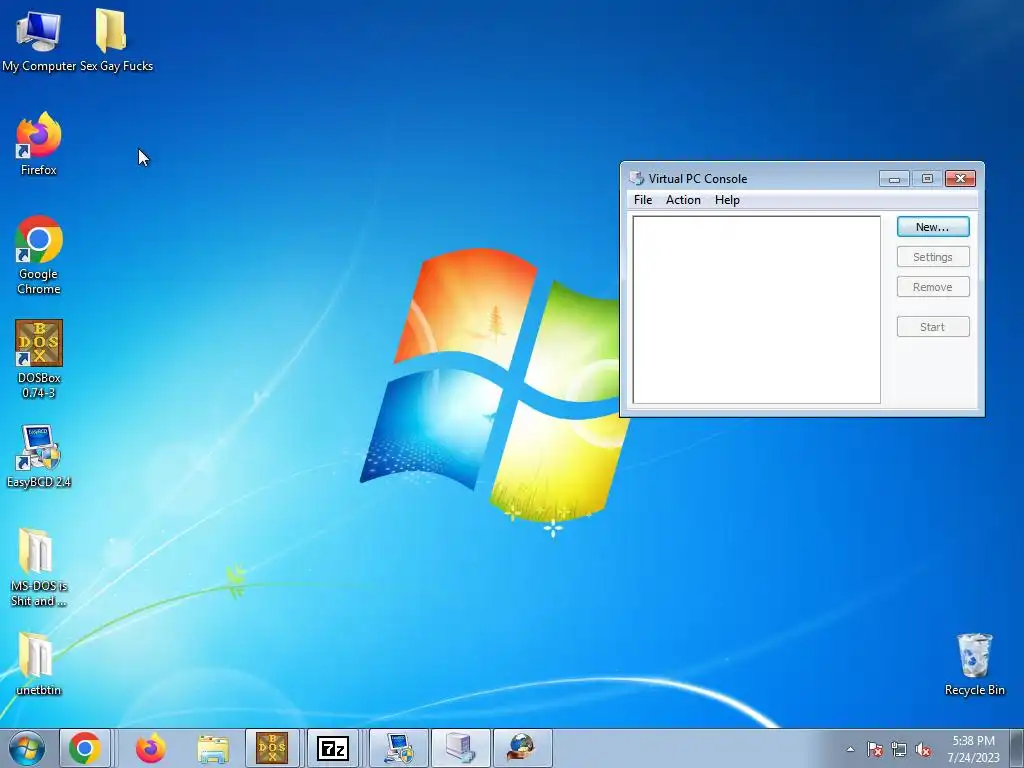Open the File menu in Virtual PC Console
Screen dimensions: 1024x768
(x=643, y=200)
